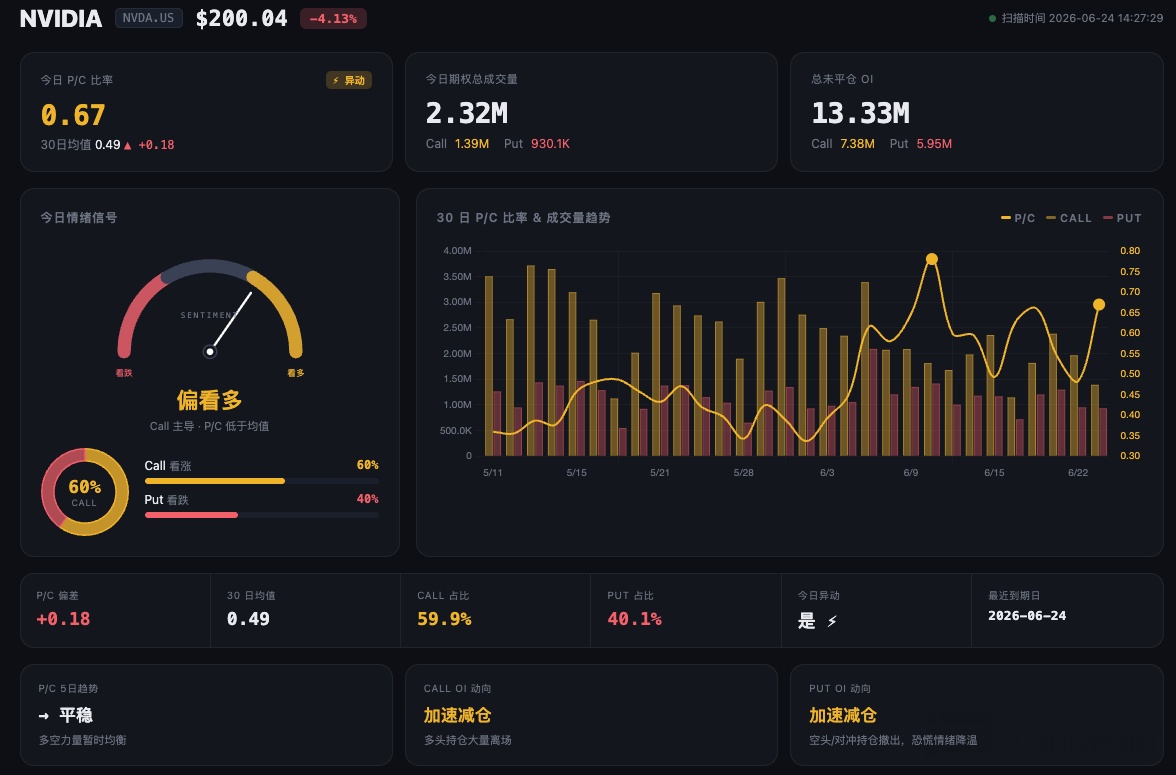Click the NVDA.US ticker badge
Image resolution: width=1176 pixels, height=775 pixels.
click(148, 18)
